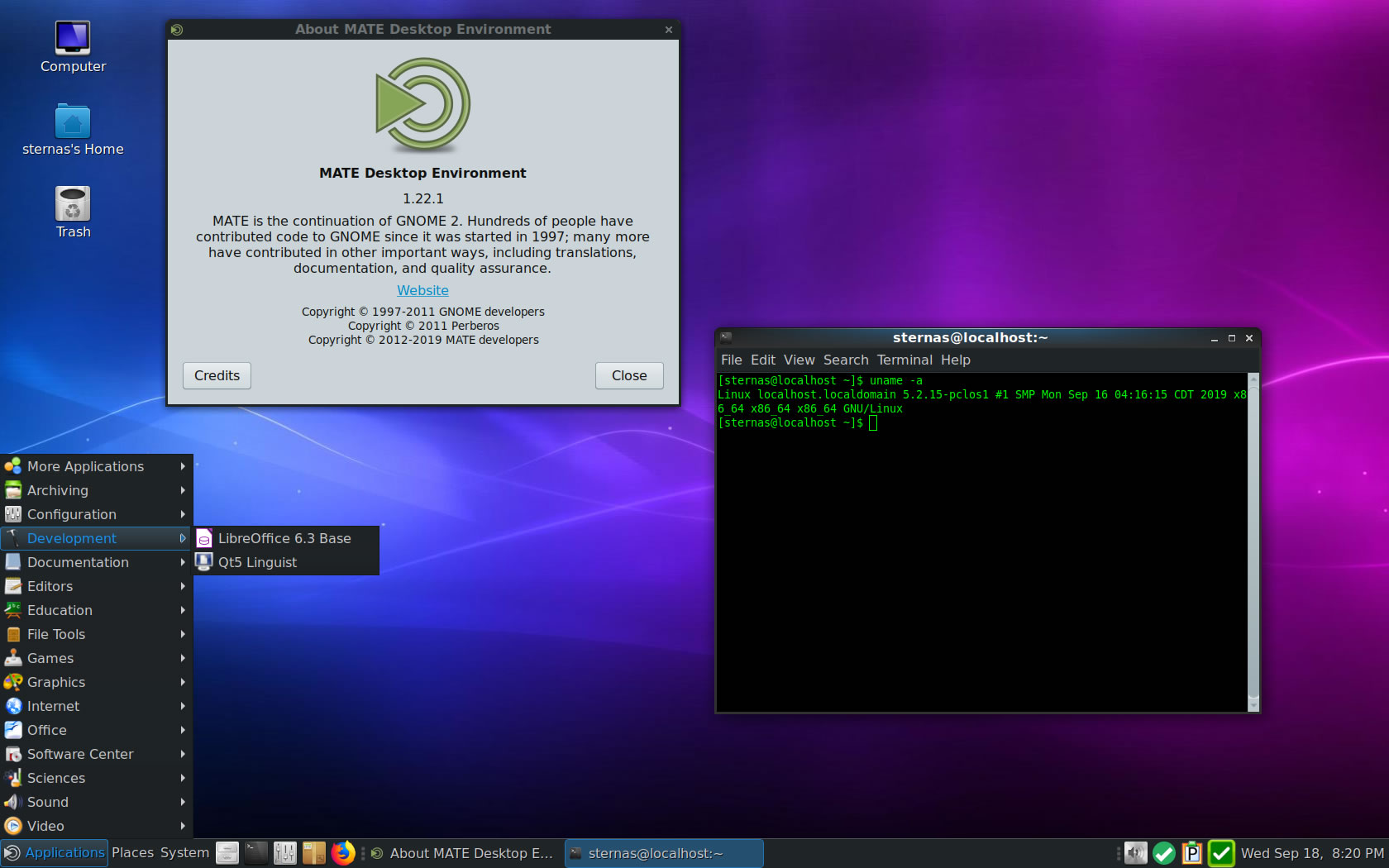
Task: Switch to About MATE Desktop taskbar entry
Action: tap(462, 853)
